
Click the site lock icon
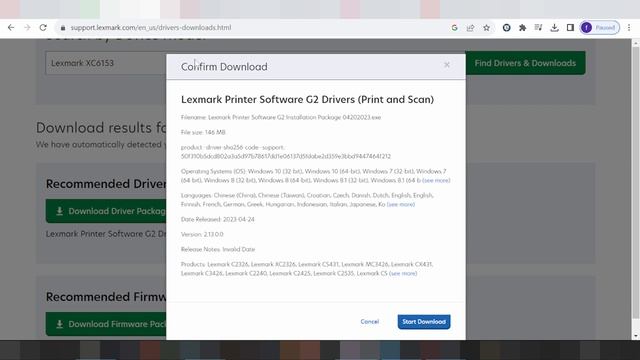(62, 28)
